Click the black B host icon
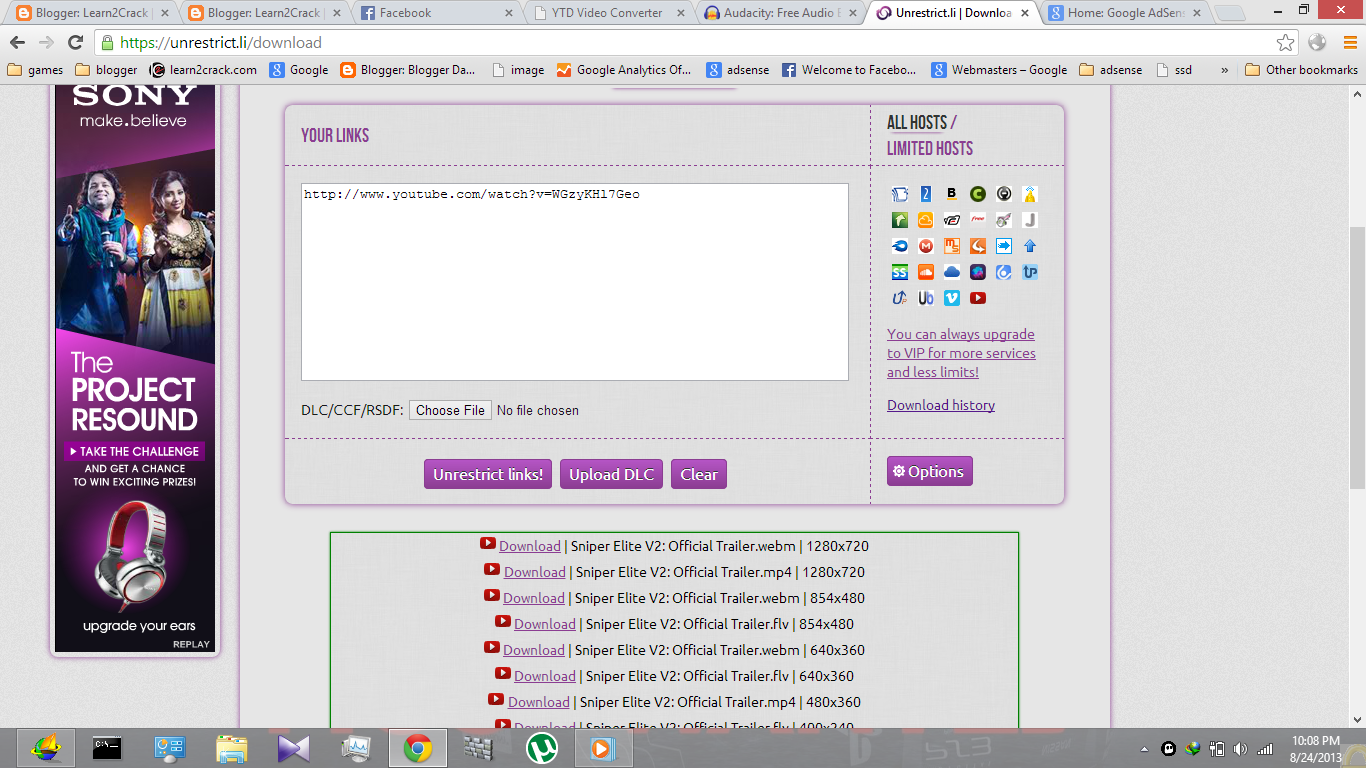 pyautogui.click(x=952, y=194)
